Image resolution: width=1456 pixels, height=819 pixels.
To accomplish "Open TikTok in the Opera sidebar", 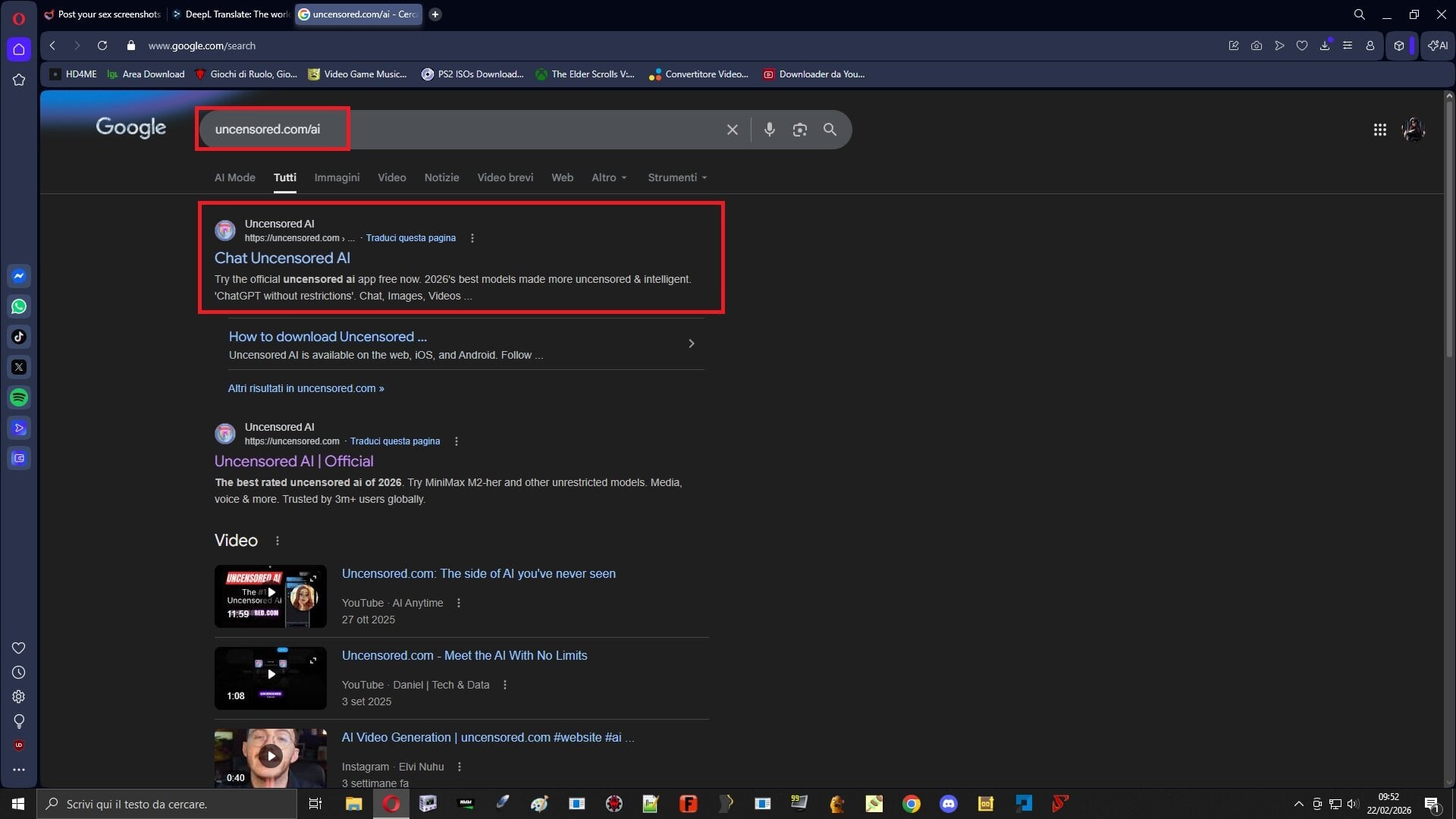I will (x=19, y=337).
